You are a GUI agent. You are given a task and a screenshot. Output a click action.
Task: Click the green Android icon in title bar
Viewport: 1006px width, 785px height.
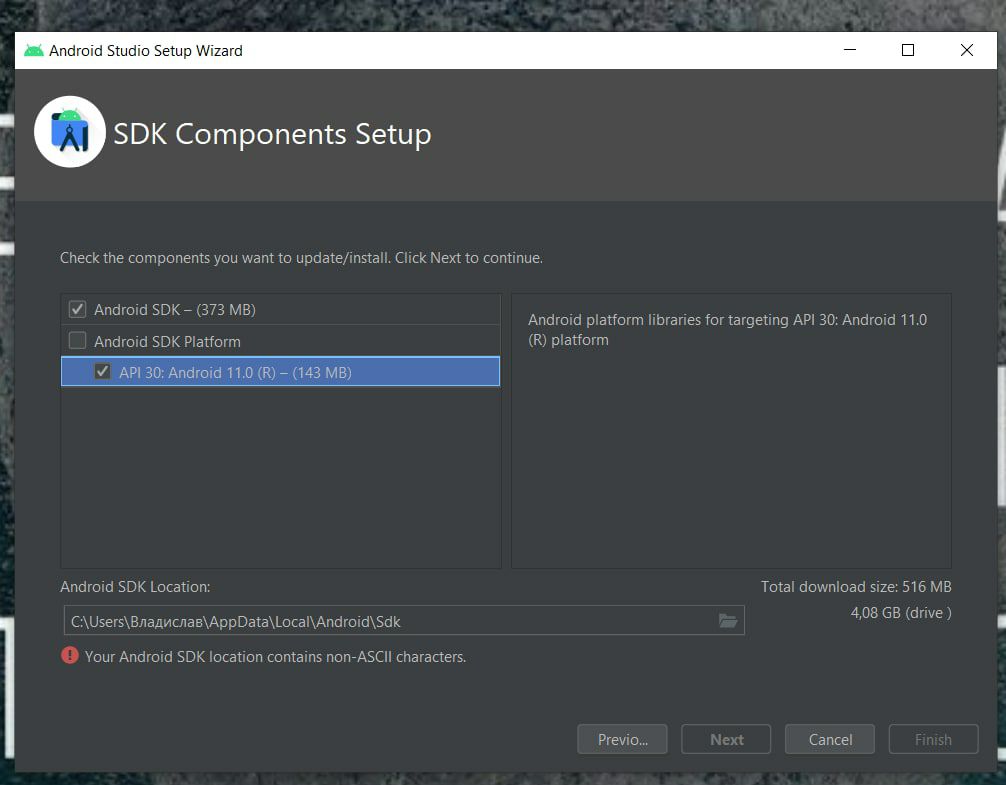click(33, 50)
